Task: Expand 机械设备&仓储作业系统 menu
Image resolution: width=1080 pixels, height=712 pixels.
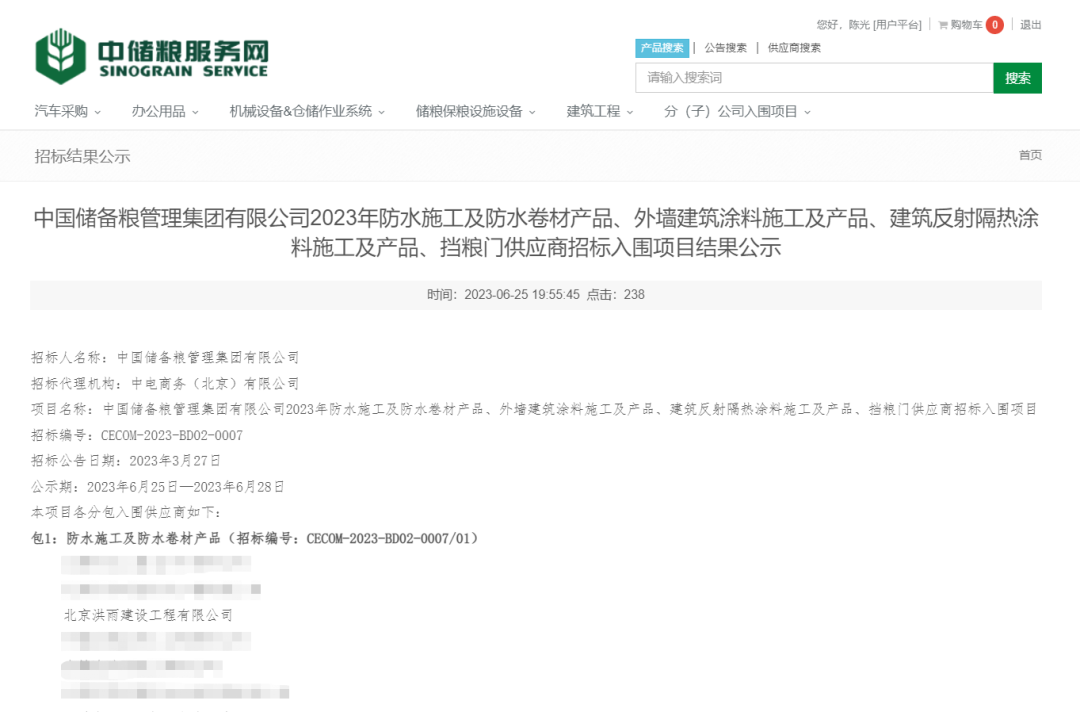Action: pyautogui.click(x=307, y=112)
